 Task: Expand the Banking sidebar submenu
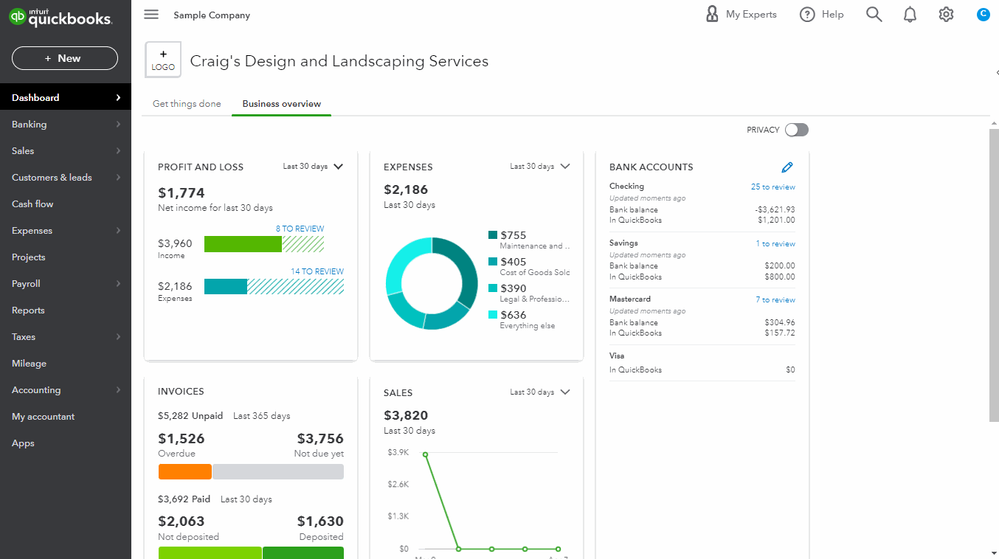[118, 124]
